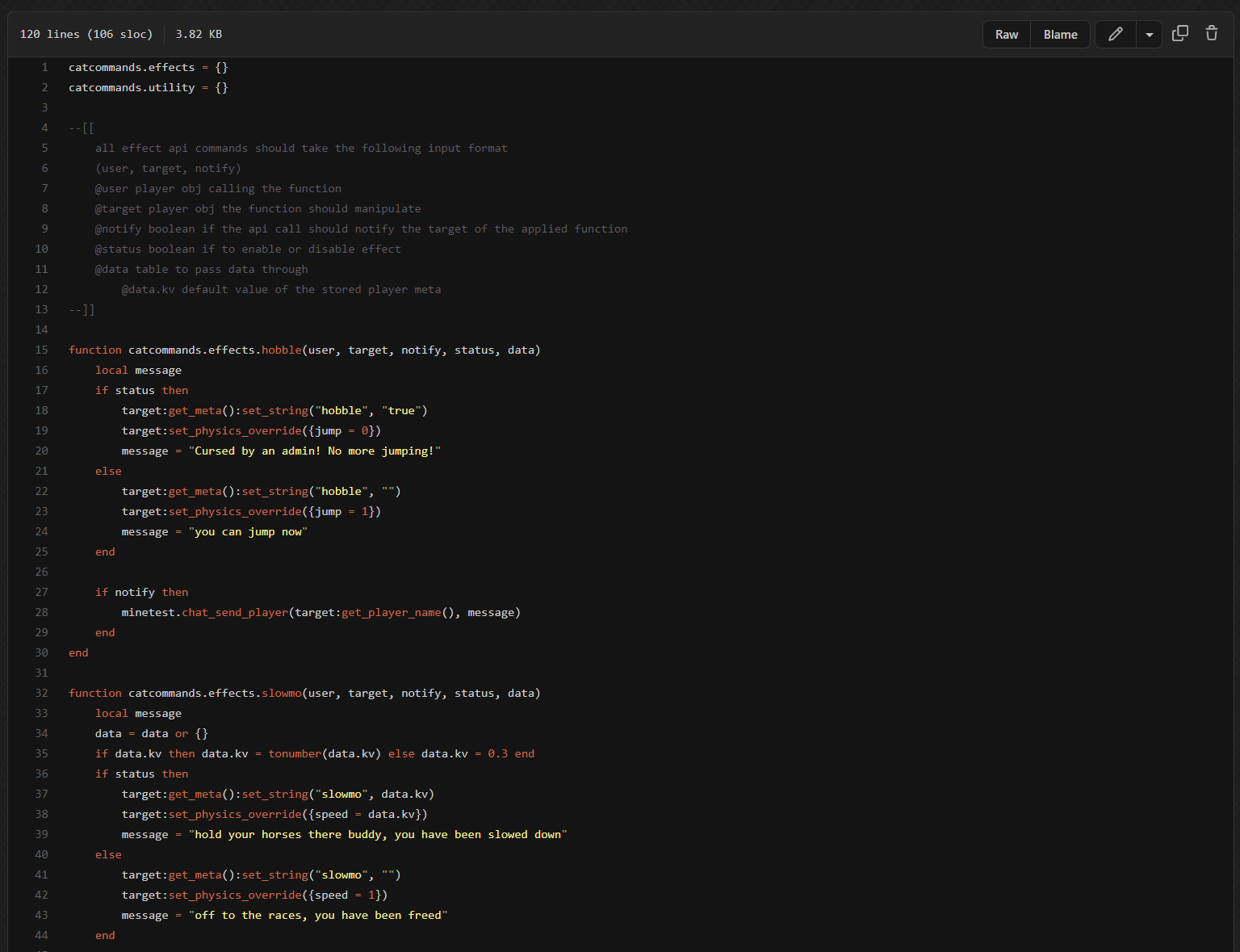1240x952 pixels.
Task: Click line number 44
Action: coord(41,935)
